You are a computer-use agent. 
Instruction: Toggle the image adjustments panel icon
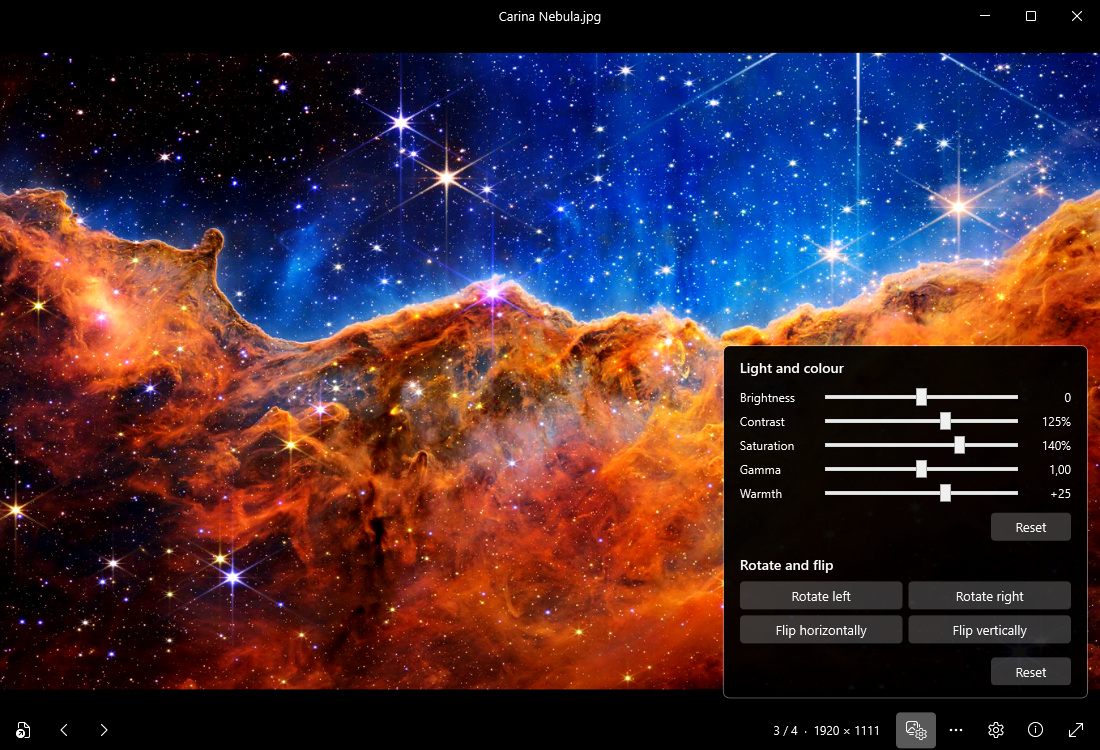tap(915, 730)
